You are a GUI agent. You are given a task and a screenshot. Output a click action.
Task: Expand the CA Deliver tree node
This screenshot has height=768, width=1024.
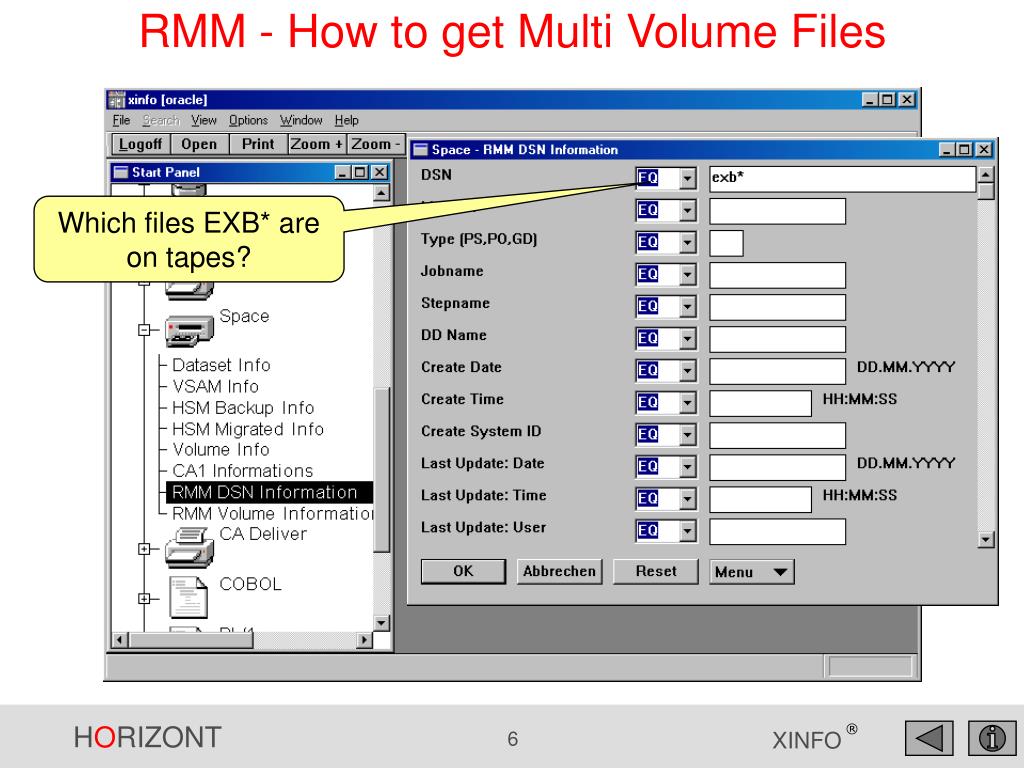click(x=144, y=549)
